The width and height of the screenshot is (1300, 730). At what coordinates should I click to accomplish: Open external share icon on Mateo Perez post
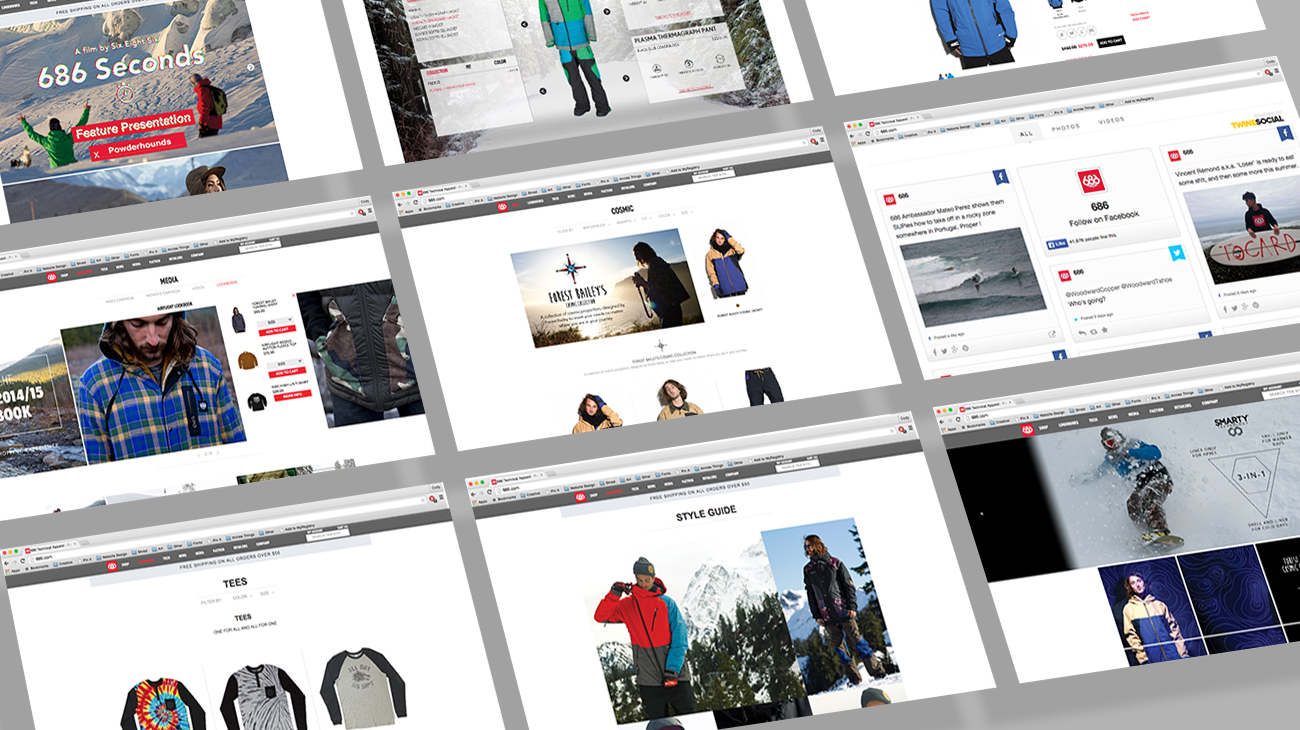(x=1051, y=335)
